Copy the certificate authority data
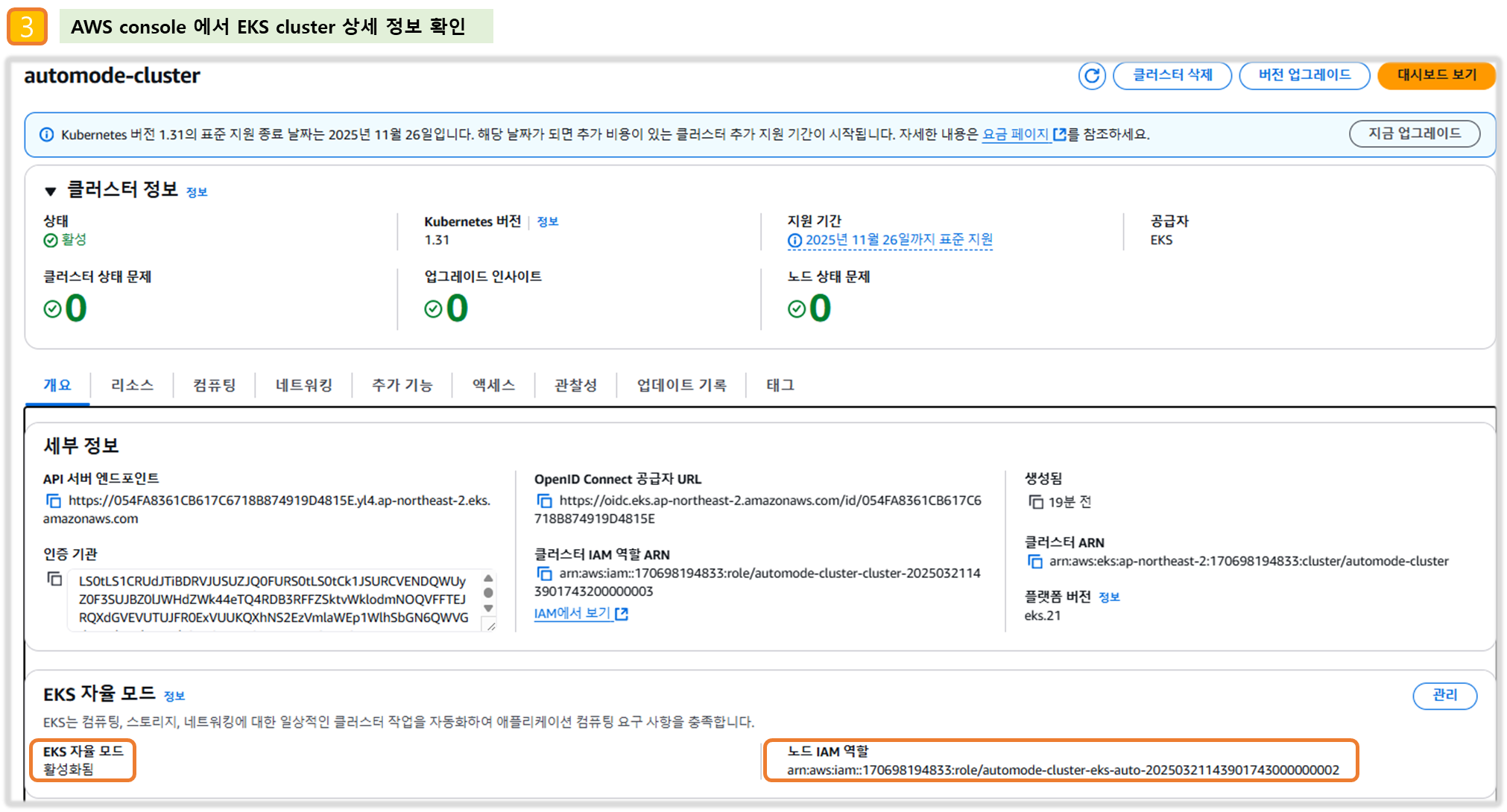The image size is (1507, 812). tap(54, 579)
